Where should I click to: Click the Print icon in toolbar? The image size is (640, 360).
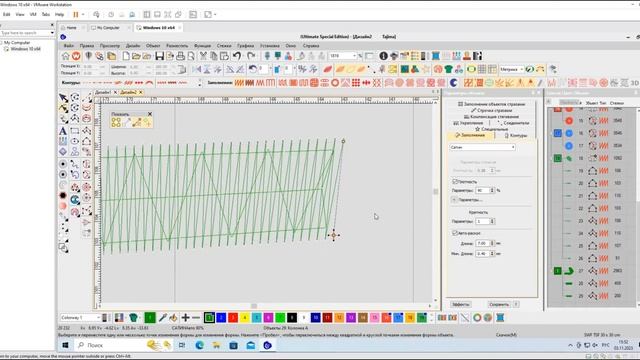(180, 56)
